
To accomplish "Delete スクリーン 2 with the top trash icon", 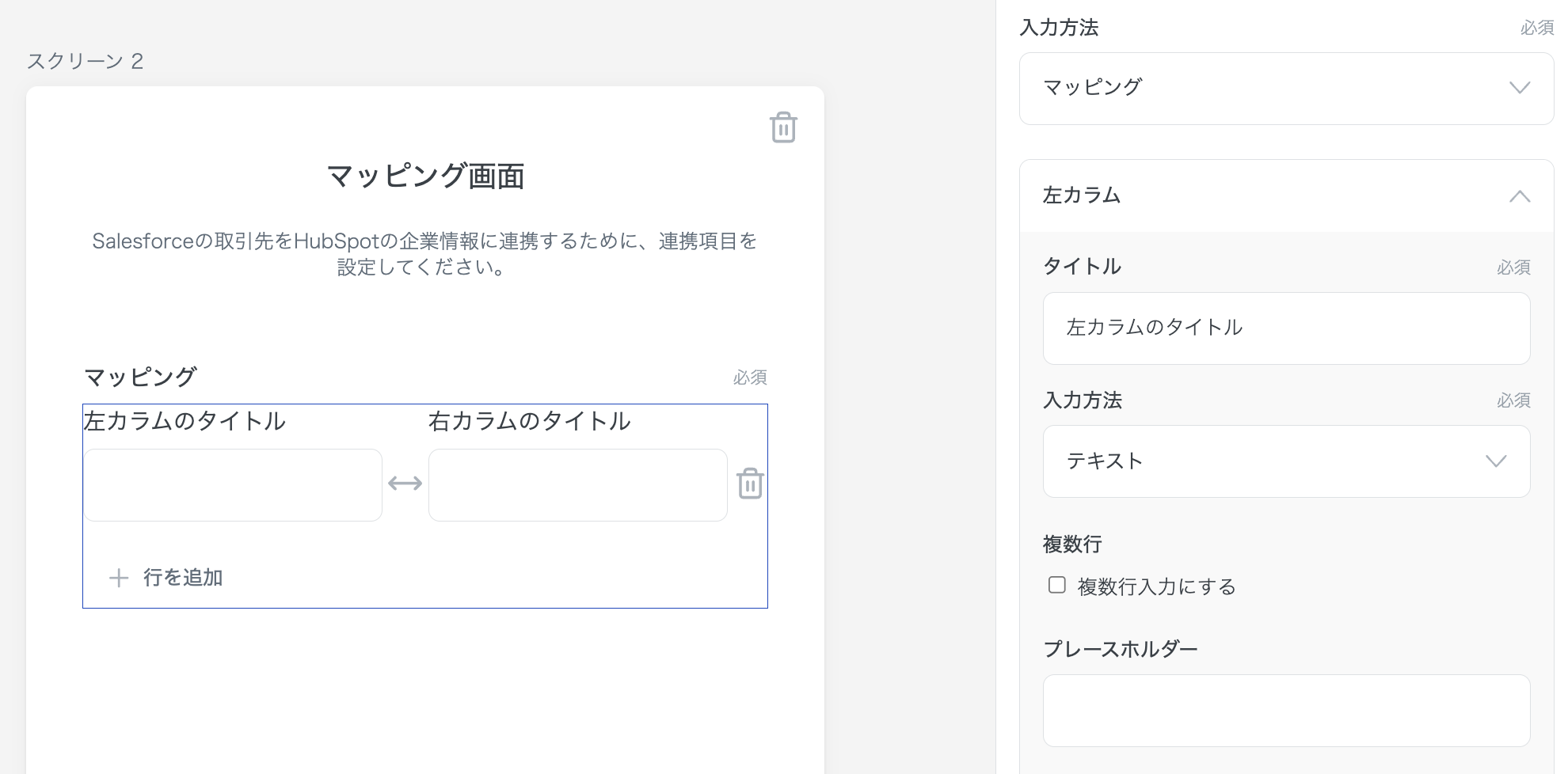I will point(783,127).
